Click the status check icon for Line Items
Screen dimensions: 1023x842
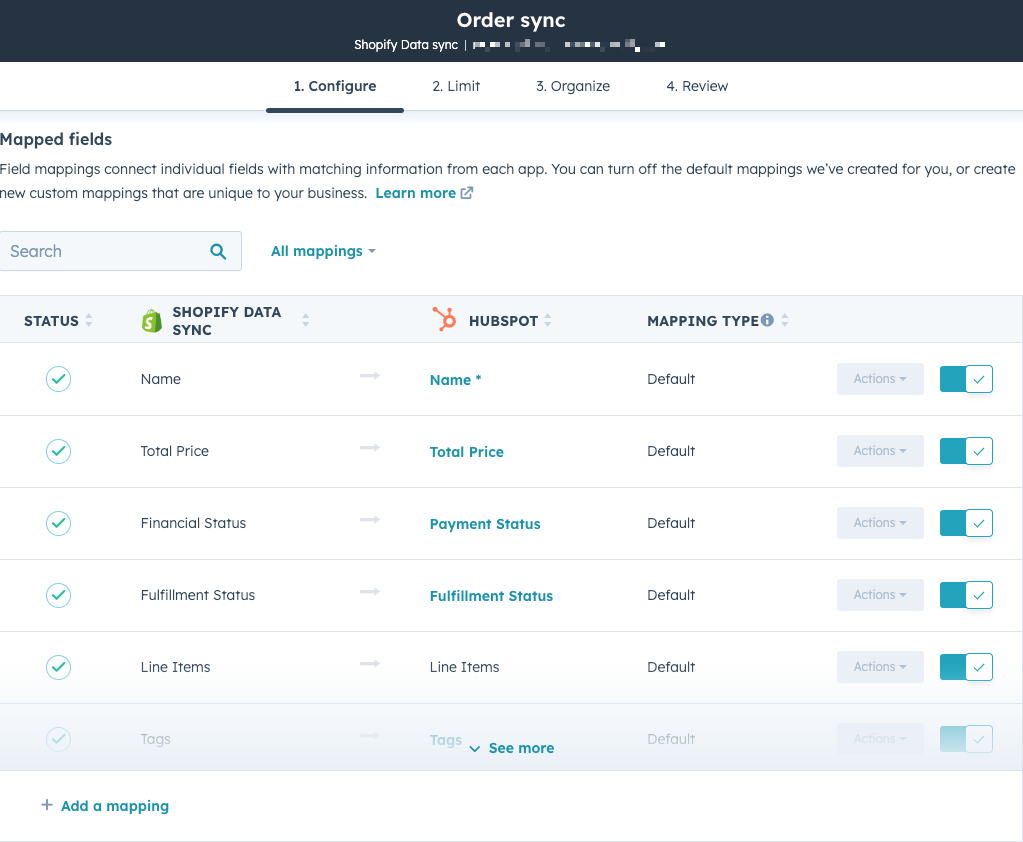pyautogui.click(x=59, y=667)
